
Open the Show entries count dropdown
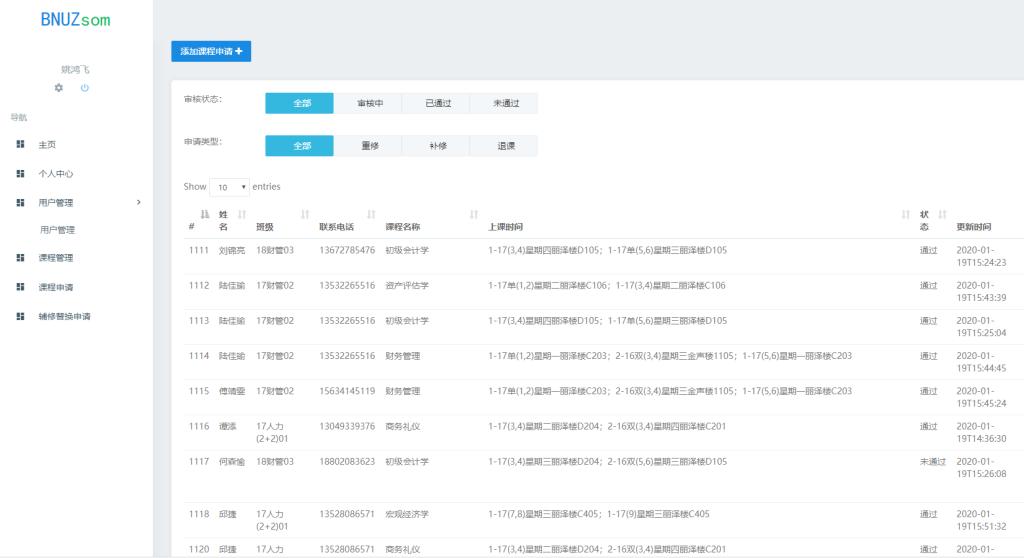click(229, 187)
